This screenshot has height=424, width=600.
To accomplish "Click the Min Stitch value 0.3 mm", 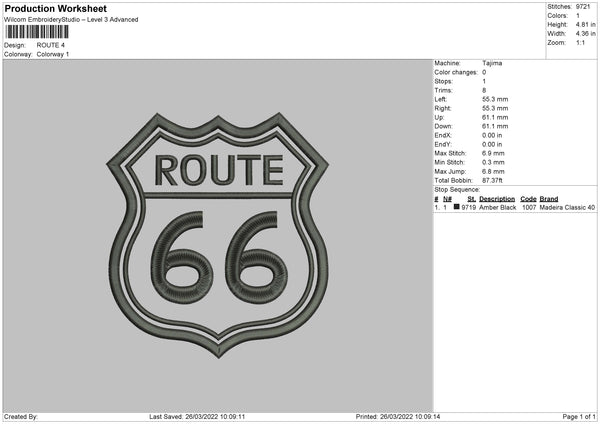I will pyautogui.click(x=493, y=163).
